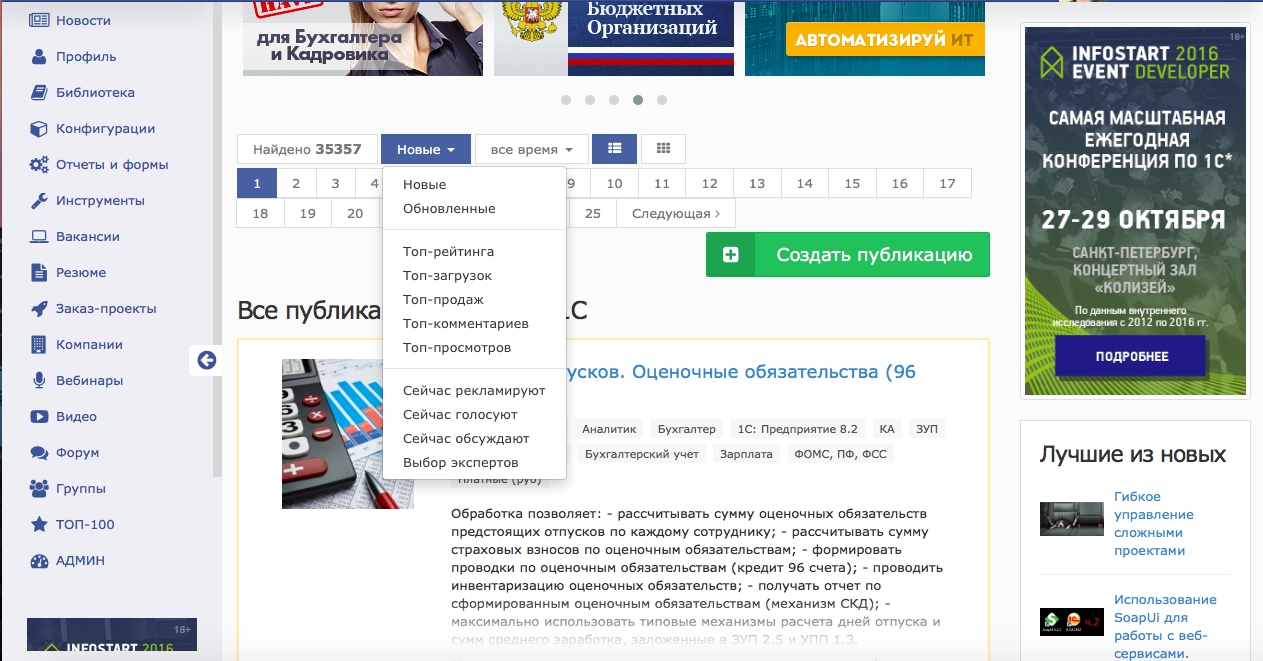Go to the Следующая page
Screen dimensions: 1263x661
(676, 213)
